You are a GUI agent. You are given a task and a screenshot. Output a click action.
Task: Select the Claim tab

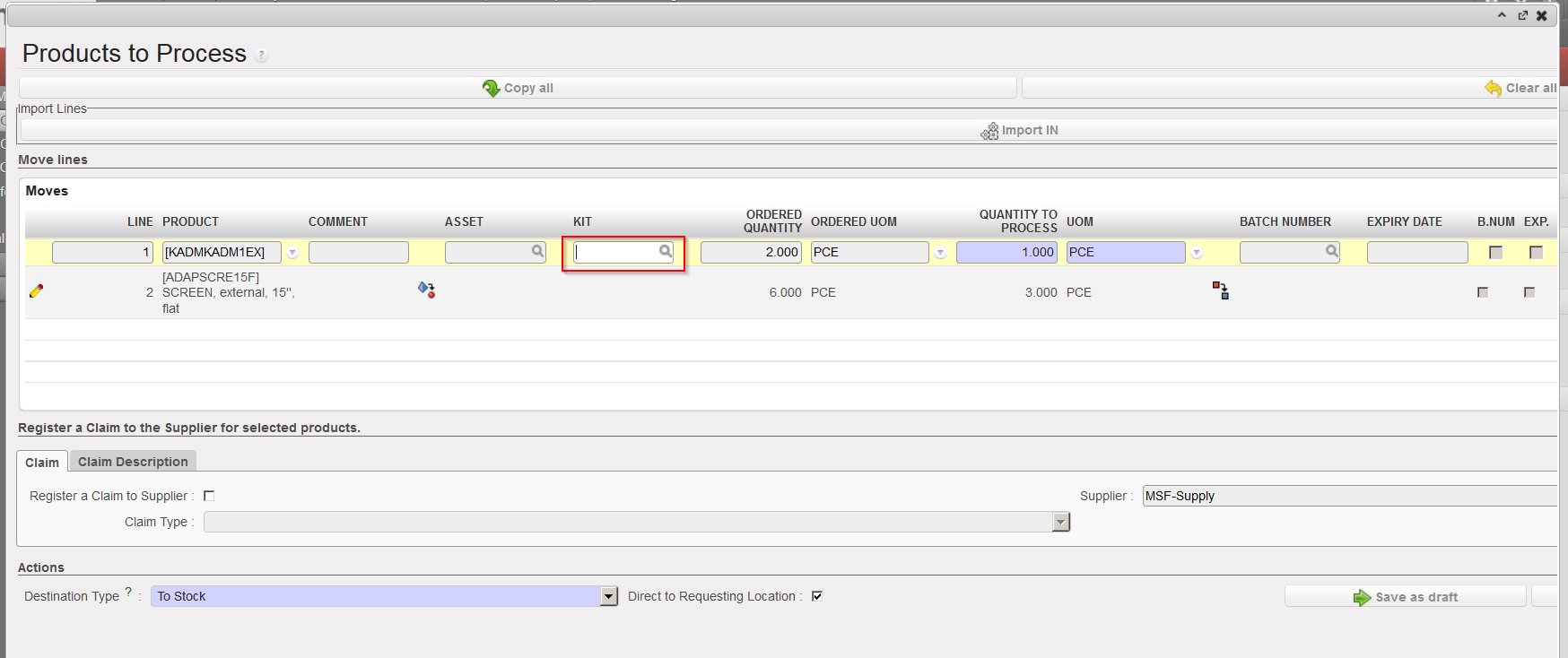(x=42, y=463)
